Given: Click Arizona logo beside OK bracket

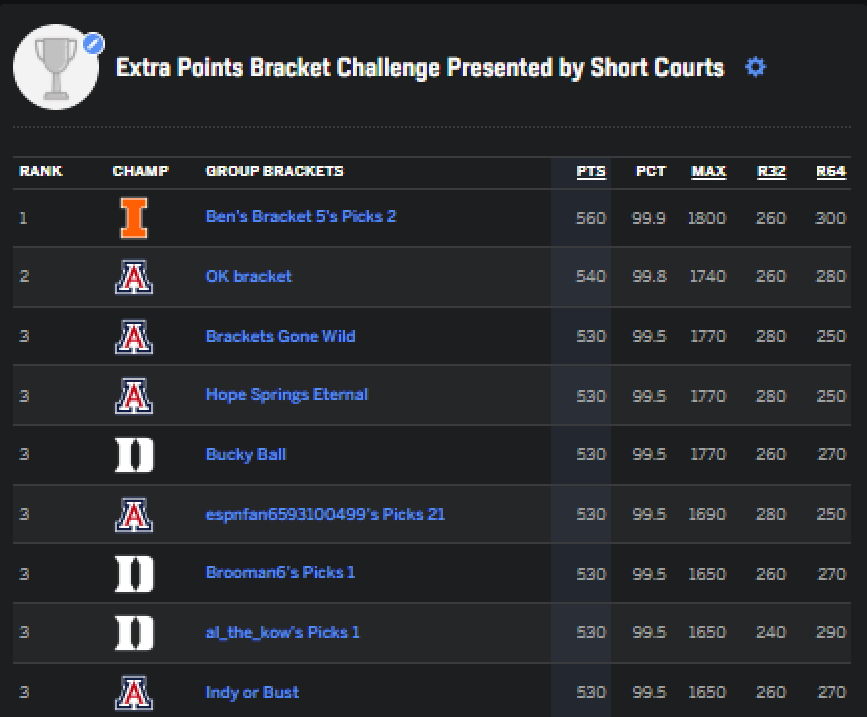Looking at the screenshot, I should pos(134,277).
